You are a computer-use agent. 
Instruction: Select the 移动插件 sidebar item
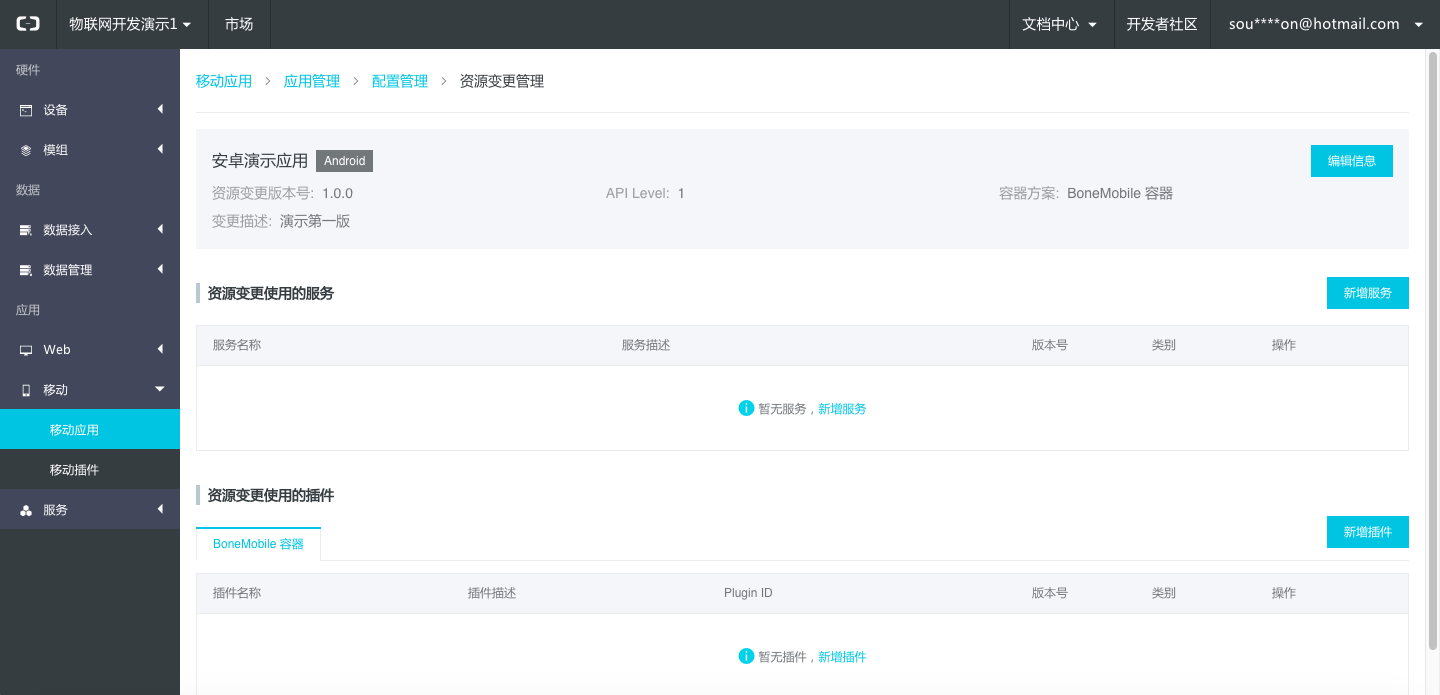[74, 470]
